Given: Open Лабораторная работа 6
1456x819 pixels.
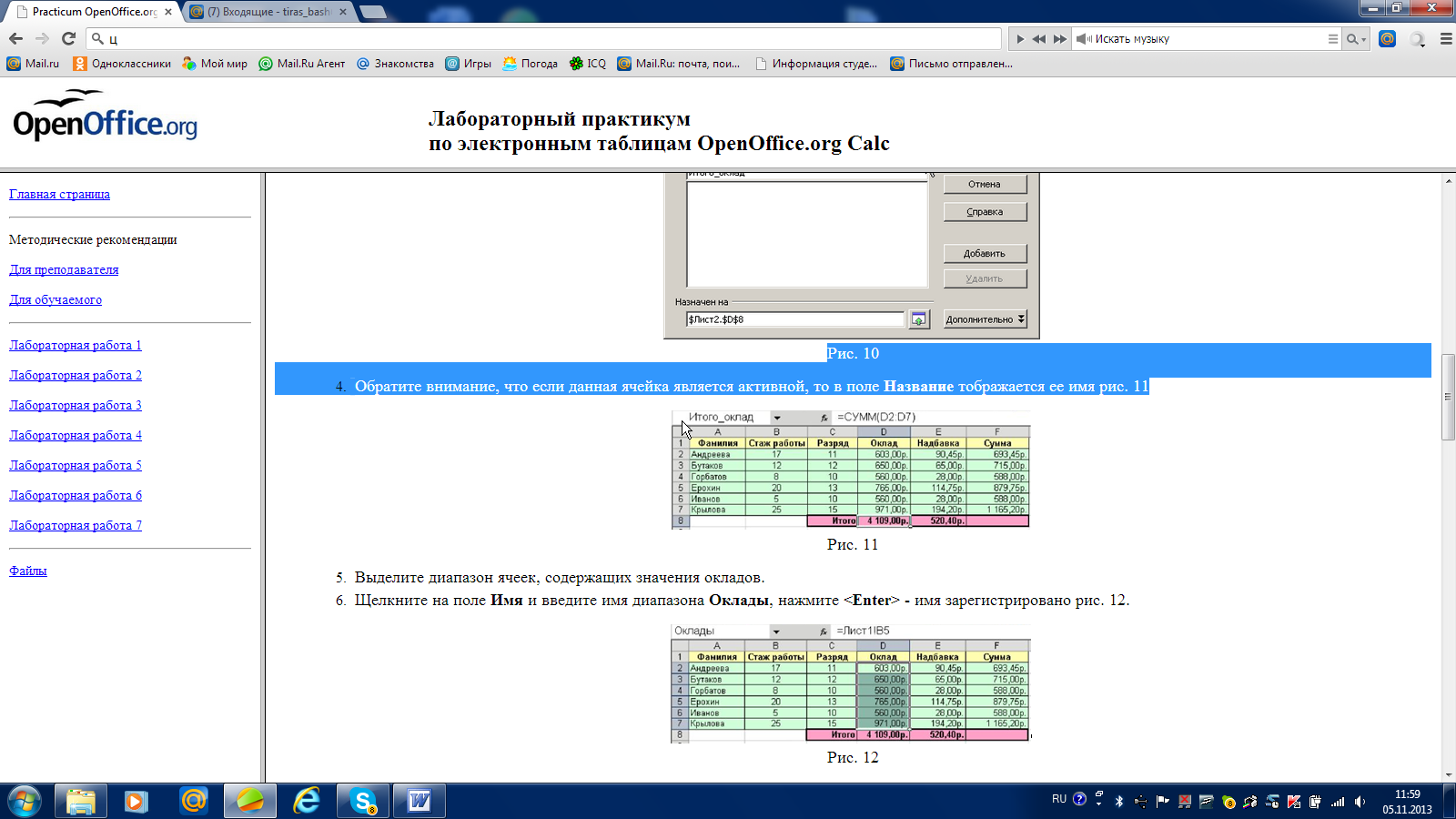Looking at the screenshot, I should (76, 495).
